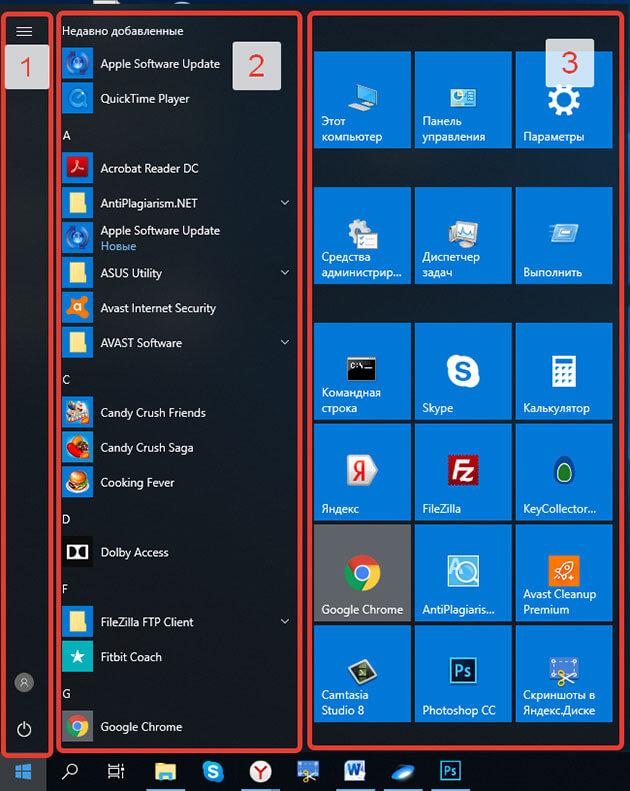Open Skype from the taskbar

pyautogui.click(x=213, y=771)
